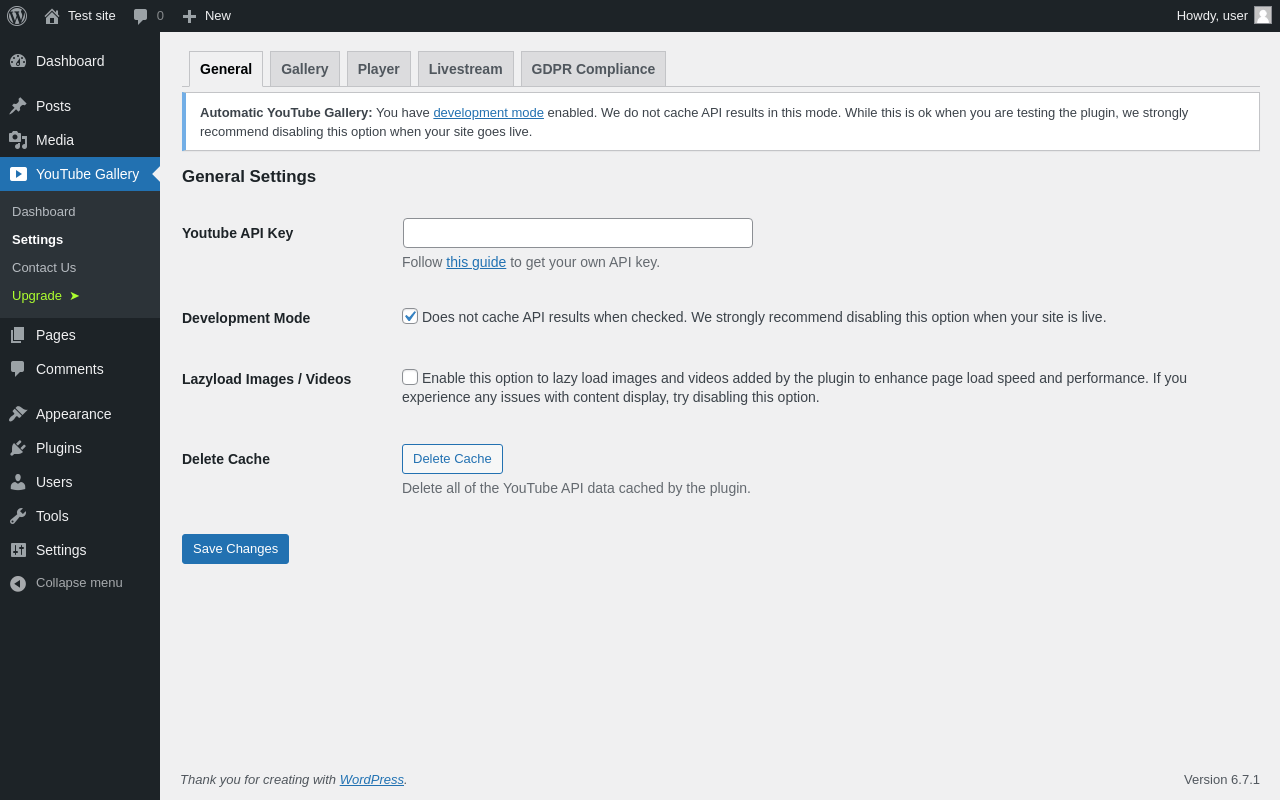Open the Test site home icon
The height and width of the screenshot is (800, 1280).
coord(52,16)
